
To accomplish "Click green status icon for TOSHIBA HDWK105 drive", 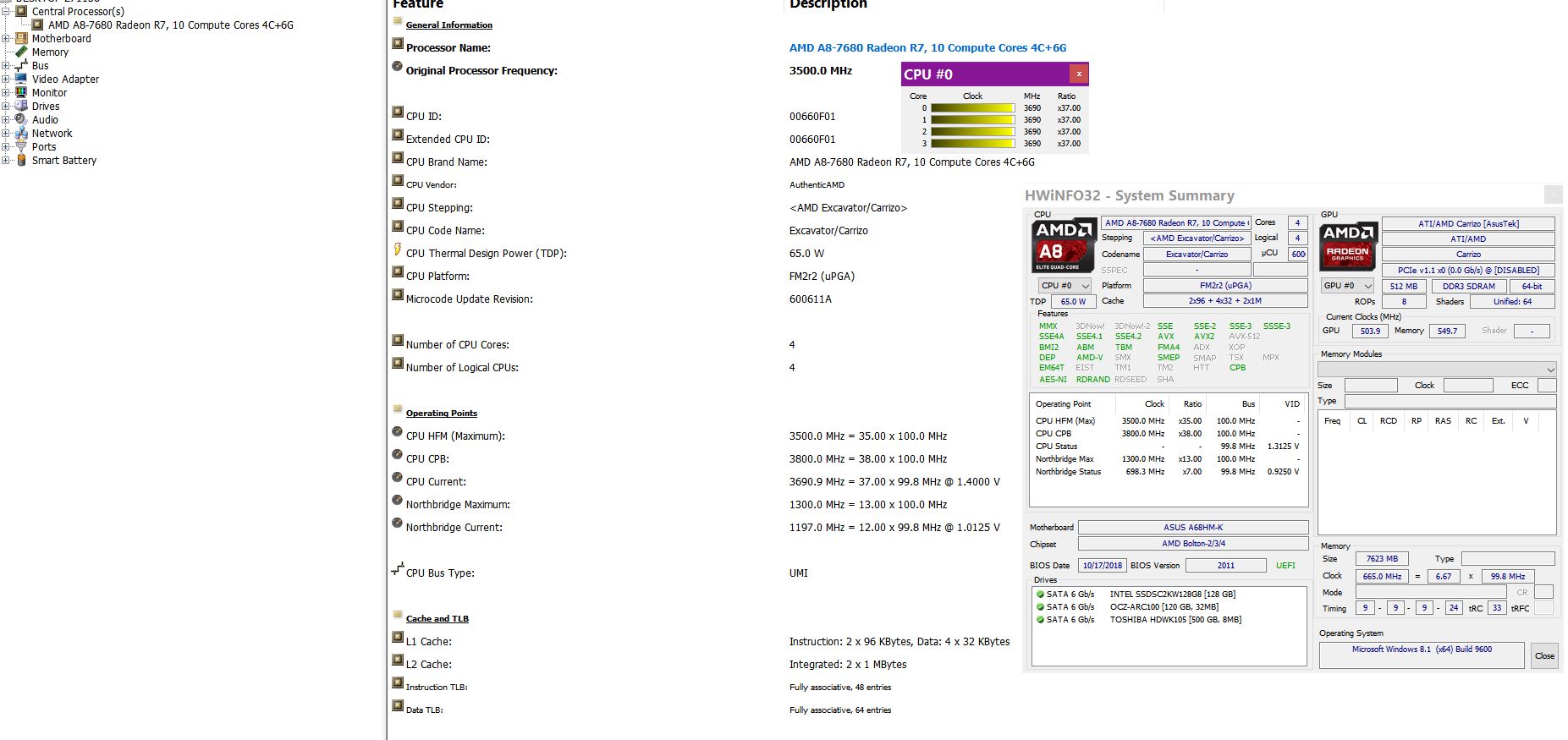I will pos(1040,620).
